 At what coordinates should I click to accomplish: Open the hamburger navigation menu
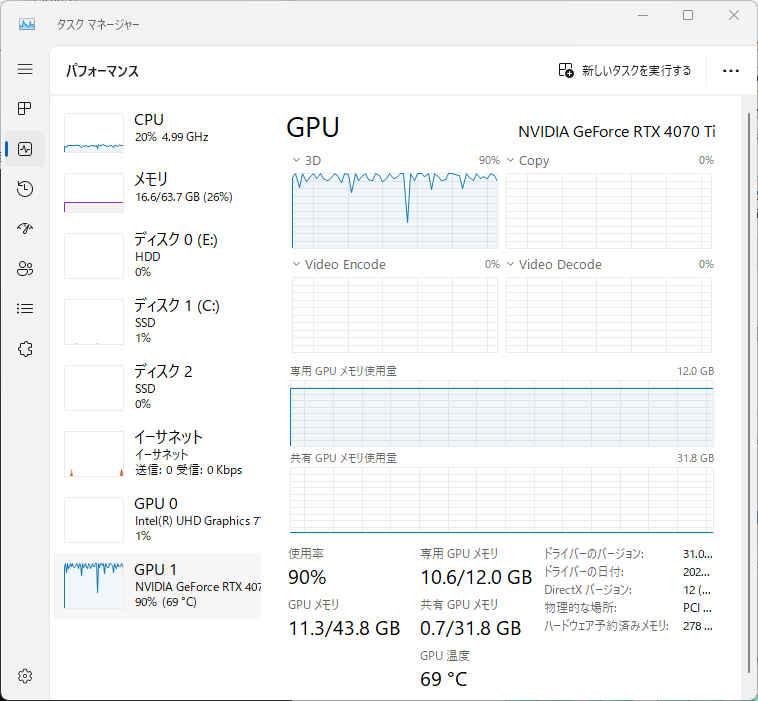click(25, 69)
